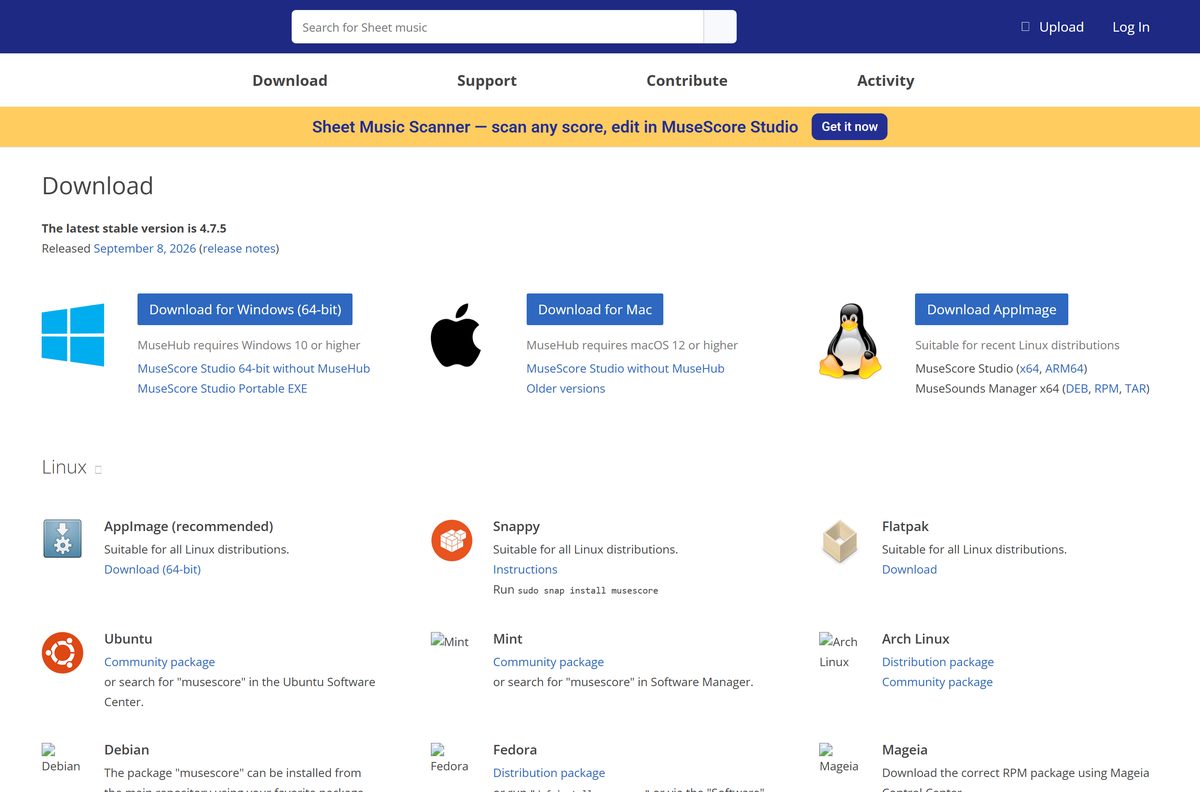The height and width of the screenshot is (792, 1200).
Task: Open the Contribute menu
Action: coord(687,80)
